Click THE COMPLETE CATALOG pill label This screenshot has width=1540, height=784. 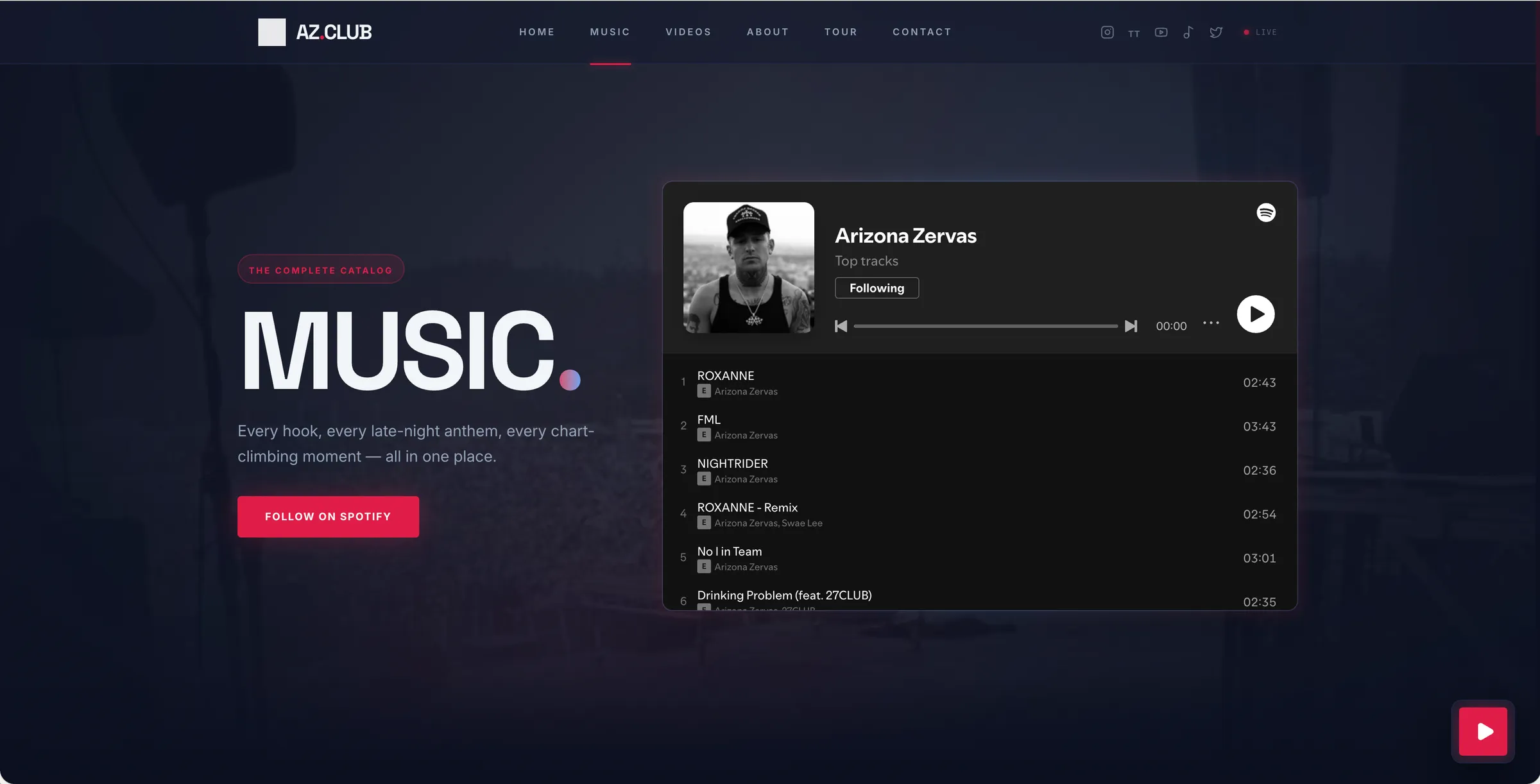[x=321, y=269]
